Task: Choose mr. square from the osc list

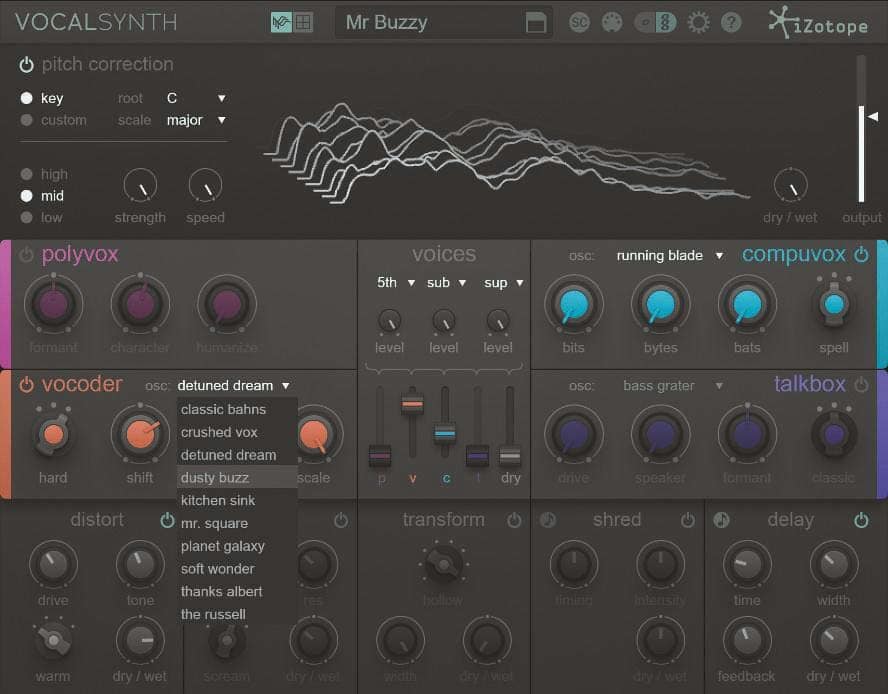Action: click(x=237, y=523)
